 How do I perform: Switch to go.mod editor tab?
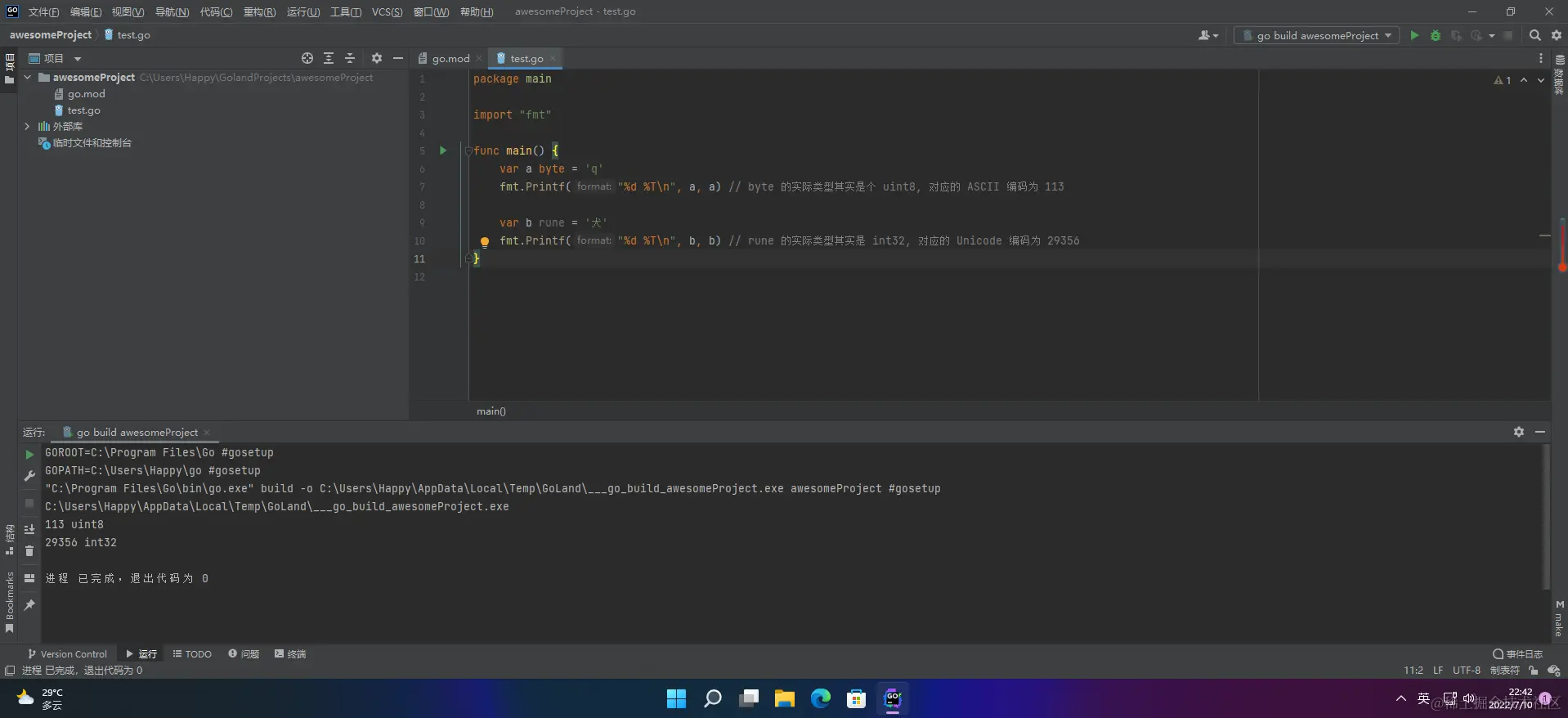coord(450,58)
